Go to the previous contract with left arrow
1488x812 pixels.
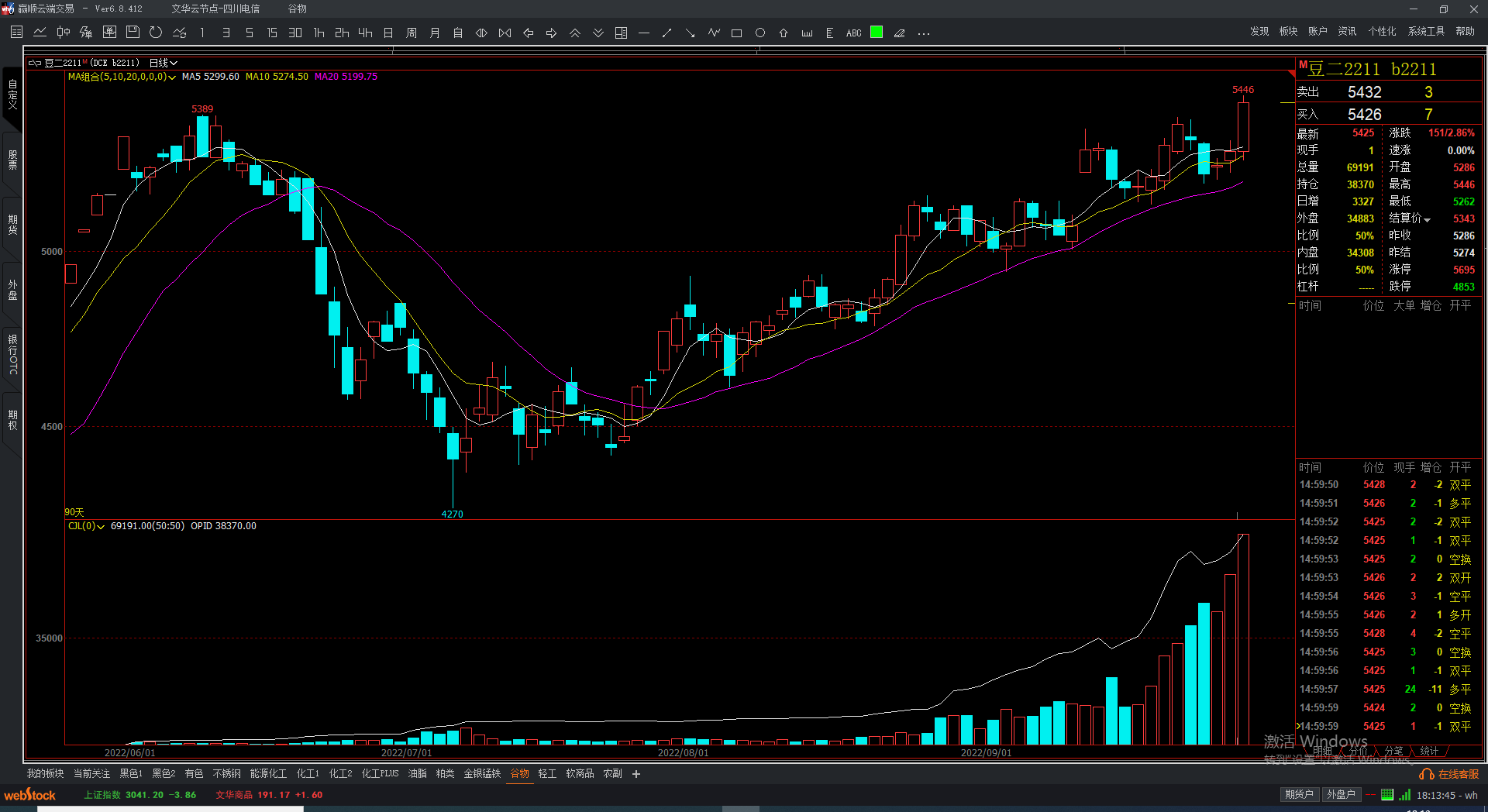[528, 33]
